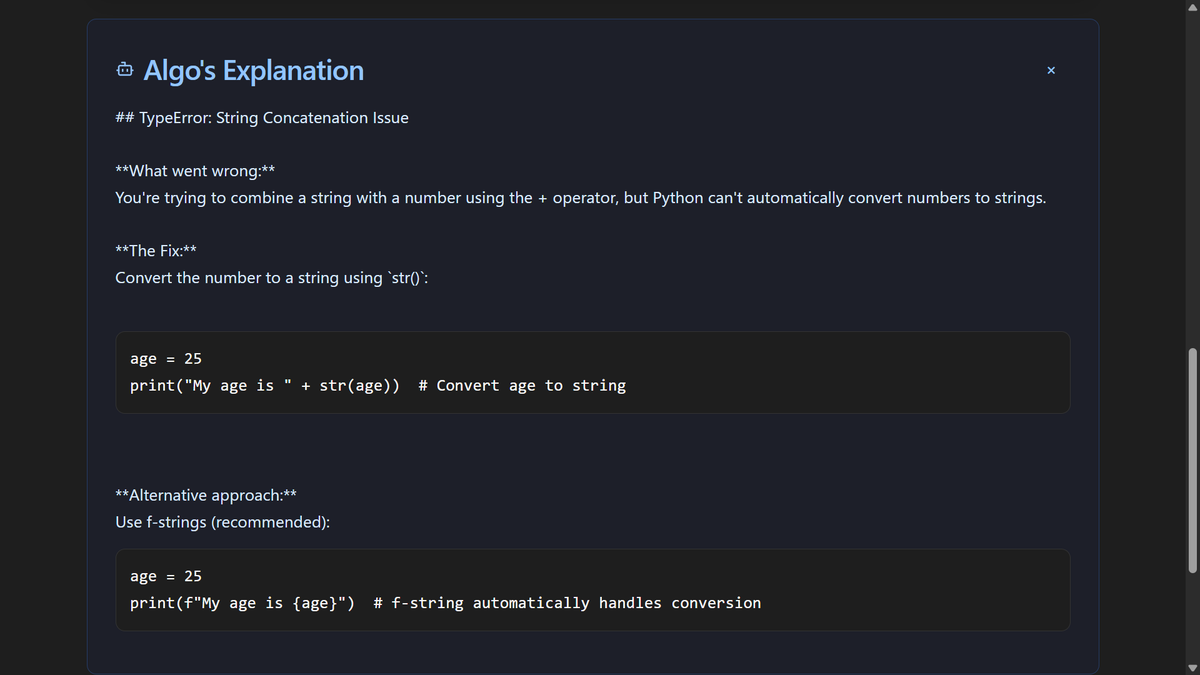This screenshot has width=1200, height=675.
Task: Click "Use f-strings (recommended):" line
Action: point(223,522)
